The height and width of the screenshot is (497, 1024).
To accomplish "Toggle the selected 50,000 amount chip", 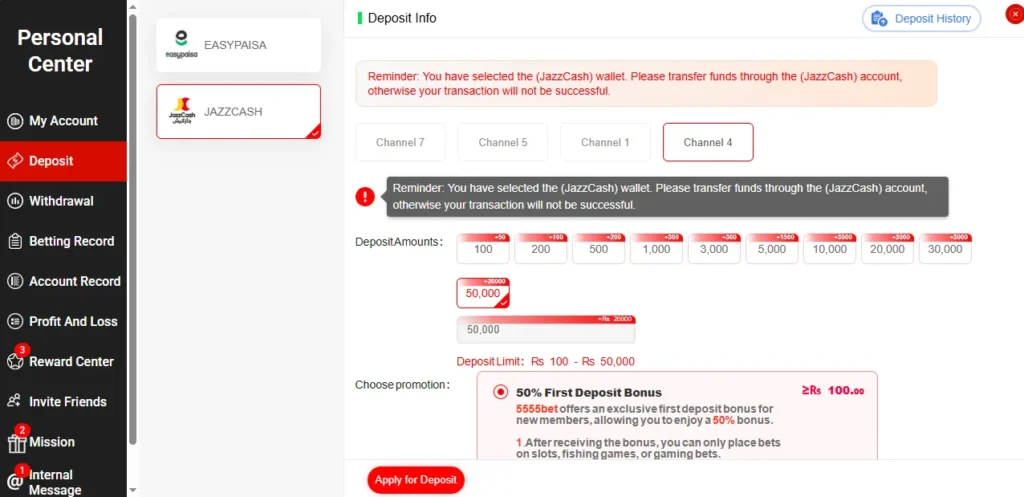I will (x=483, y=293).
